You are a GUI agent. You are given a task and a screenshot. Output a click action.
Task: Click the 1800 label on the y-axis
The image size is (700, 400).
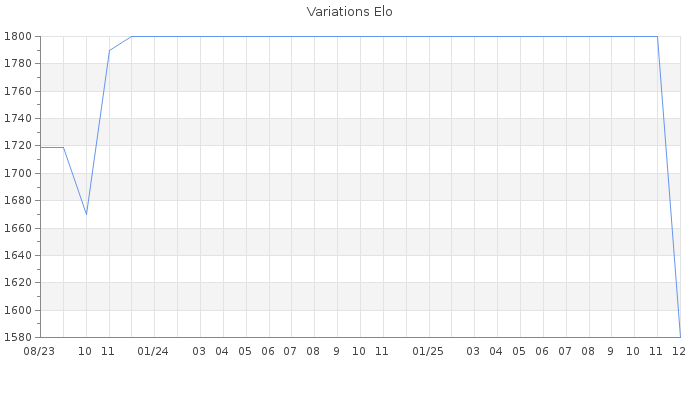[x=19, y=37]
